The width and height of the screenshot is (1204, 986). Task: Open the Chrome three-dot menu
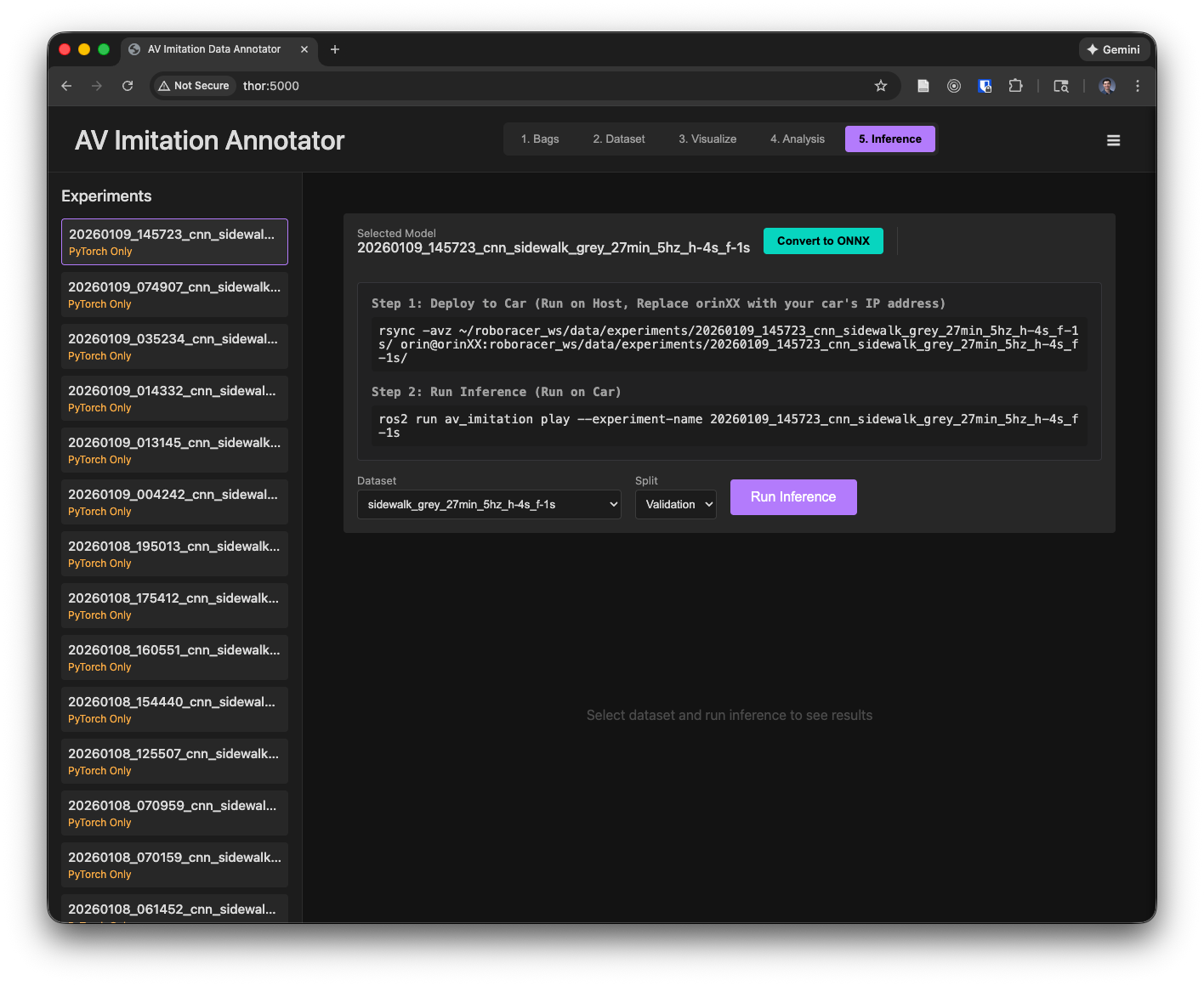pyautogui.click(x=1137, y=86)
